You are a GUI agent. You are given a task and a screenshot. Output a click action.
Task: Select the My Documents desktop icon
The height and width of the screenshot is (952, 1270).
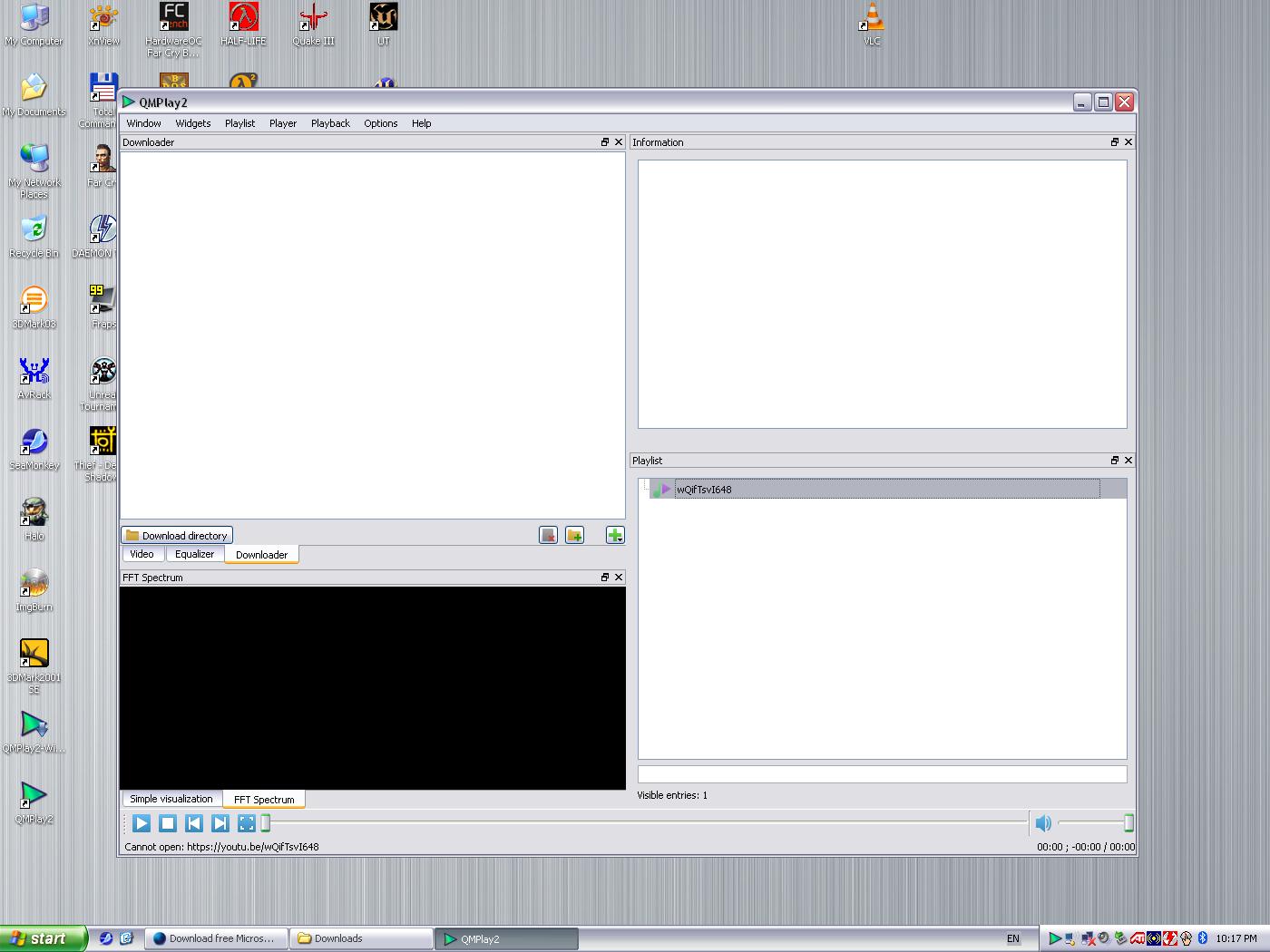coord(34,95)
